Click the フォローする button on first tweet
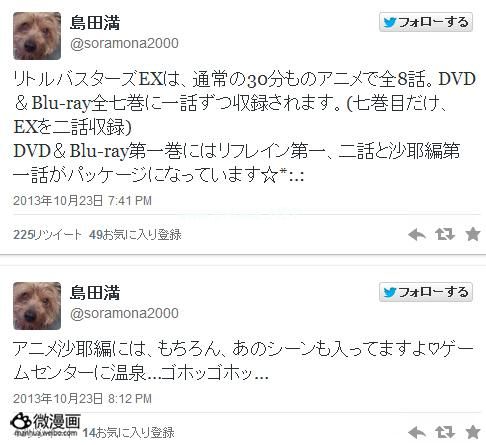The height and width of the screenshot is (445, 486). tap(426, 22)
